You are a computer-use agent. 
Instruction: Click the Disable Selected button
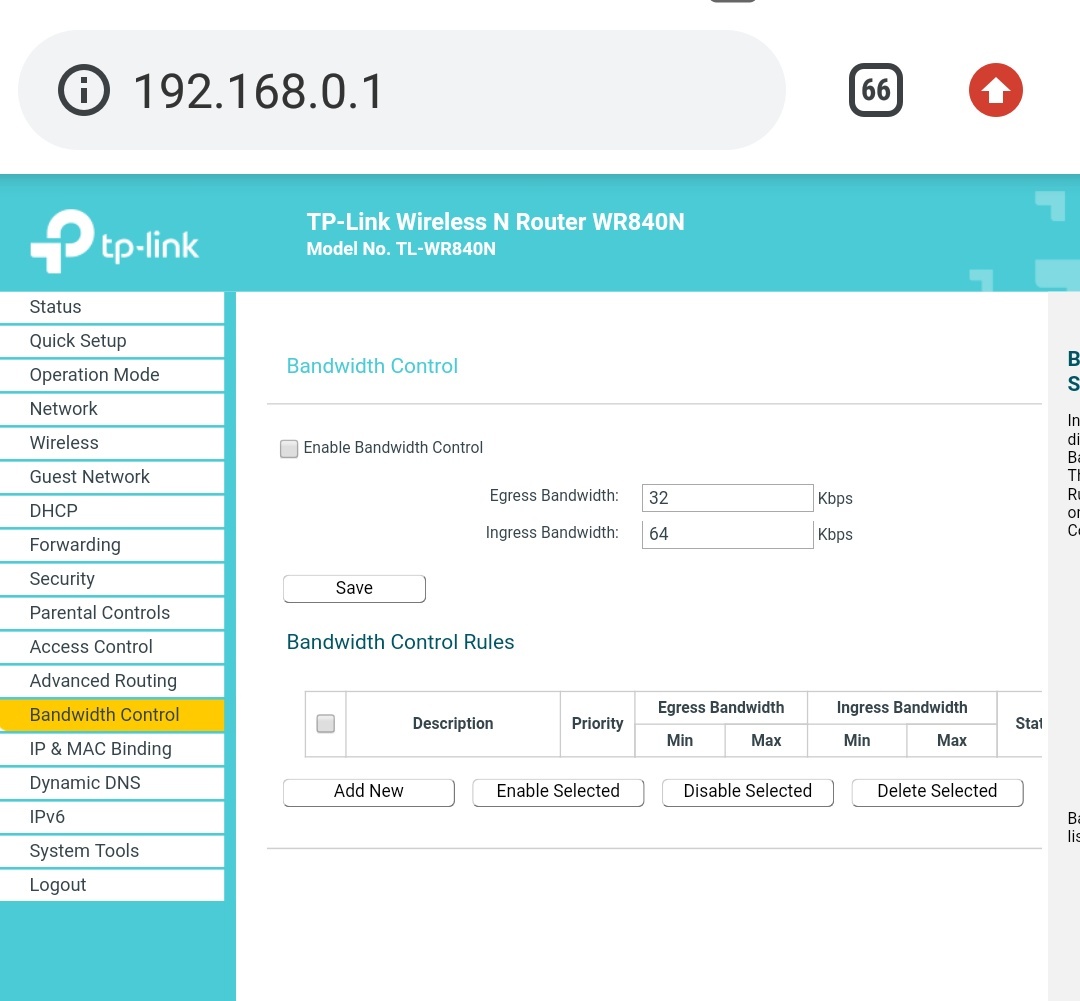pos(747,791)
